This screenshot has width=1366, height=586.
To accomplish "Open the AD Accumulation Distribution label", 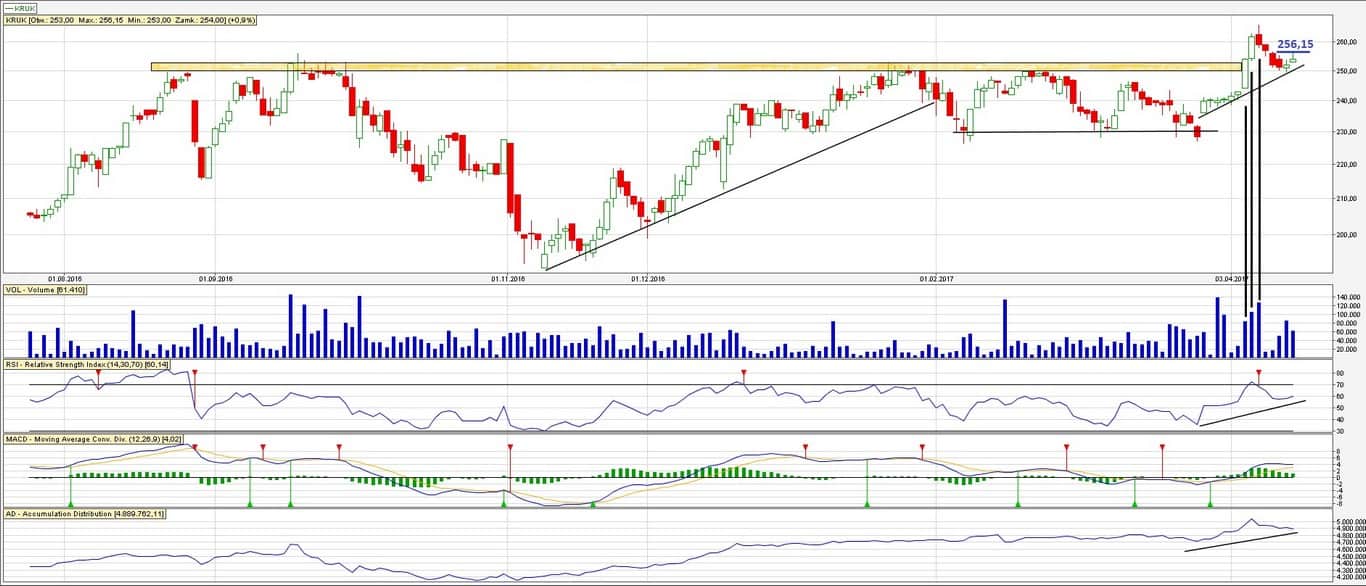I will point(85,513).
